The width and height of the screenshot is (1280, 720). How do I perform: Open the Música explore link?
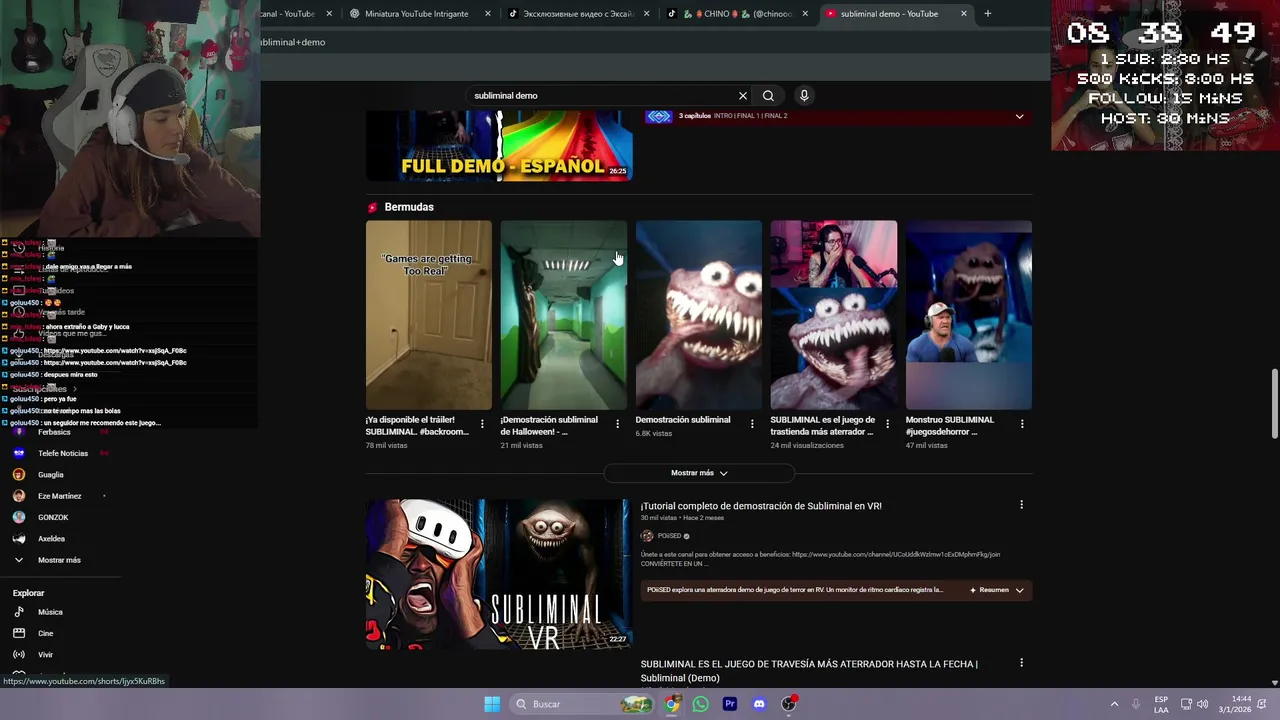tap(50, 612)
